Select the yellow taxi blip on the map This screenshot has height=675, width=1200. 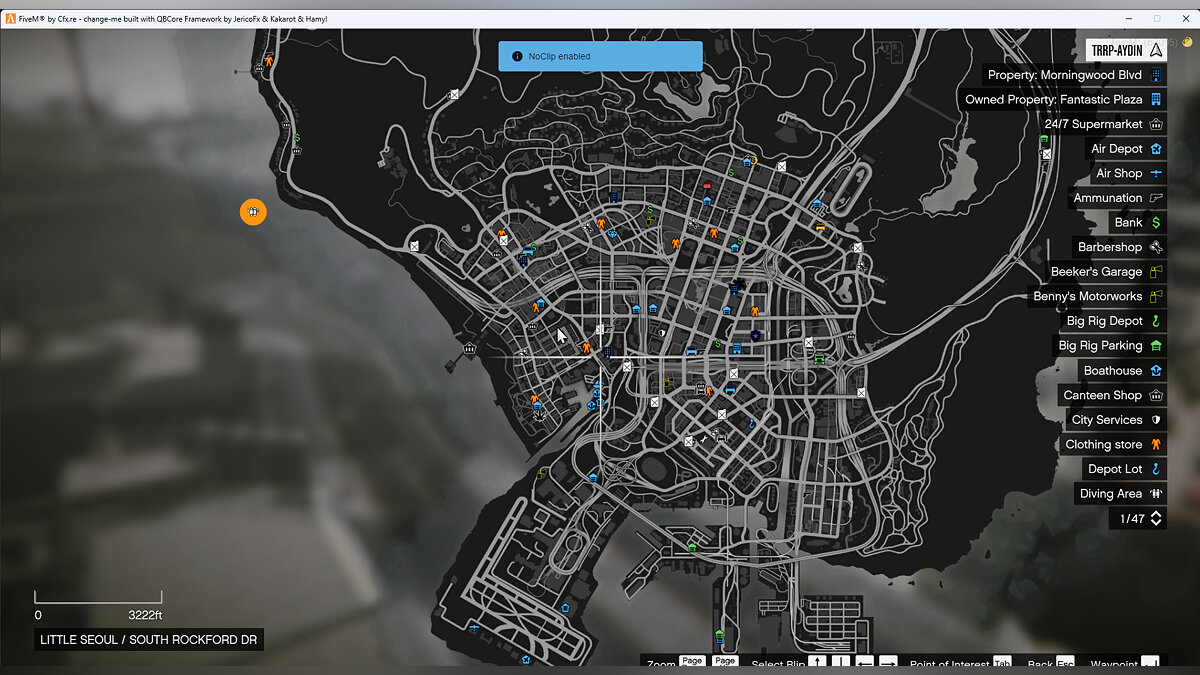pos(821,228)
